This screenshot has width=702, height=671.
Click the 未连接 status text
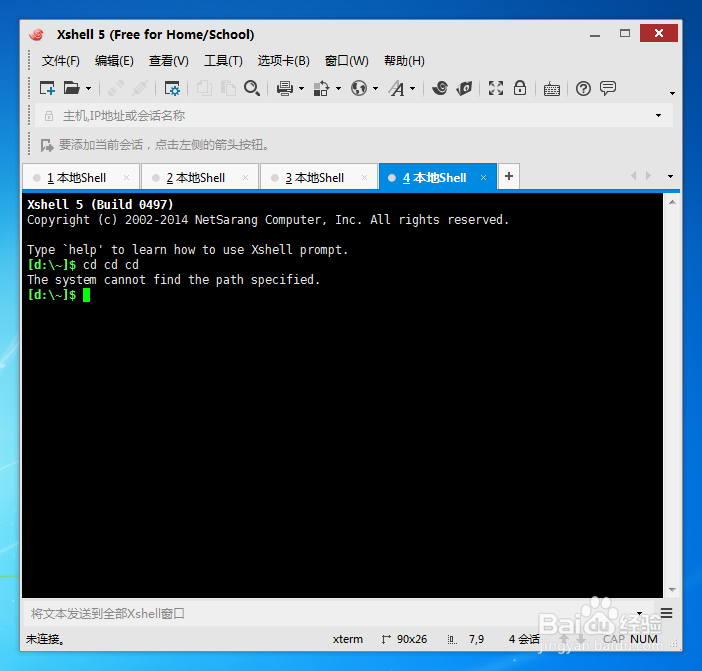pyautogui.click(x=45, y=639)
